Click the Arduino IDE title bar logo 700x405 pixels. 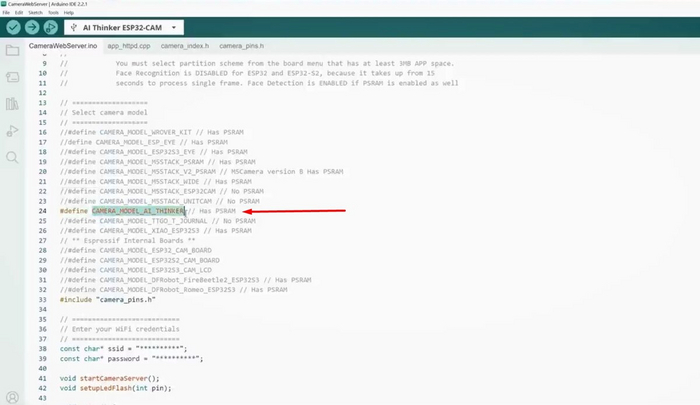(4, 4)
